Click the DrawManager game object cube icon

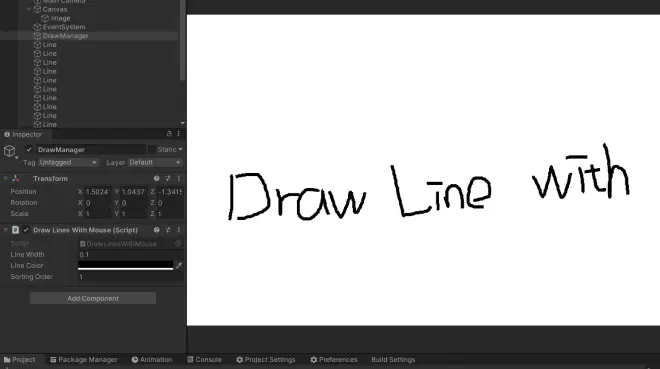click(10, 151)
